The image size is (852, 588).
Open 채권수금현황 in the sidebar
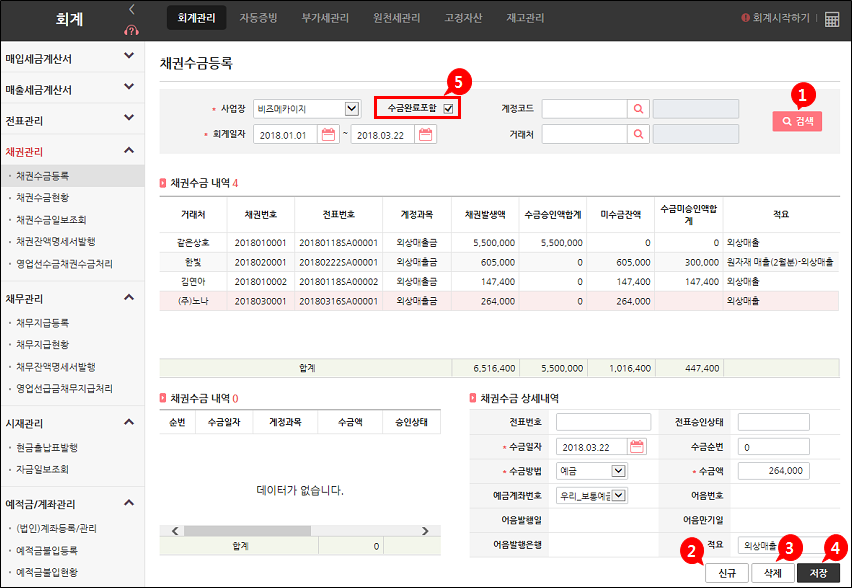coord(42,197)
